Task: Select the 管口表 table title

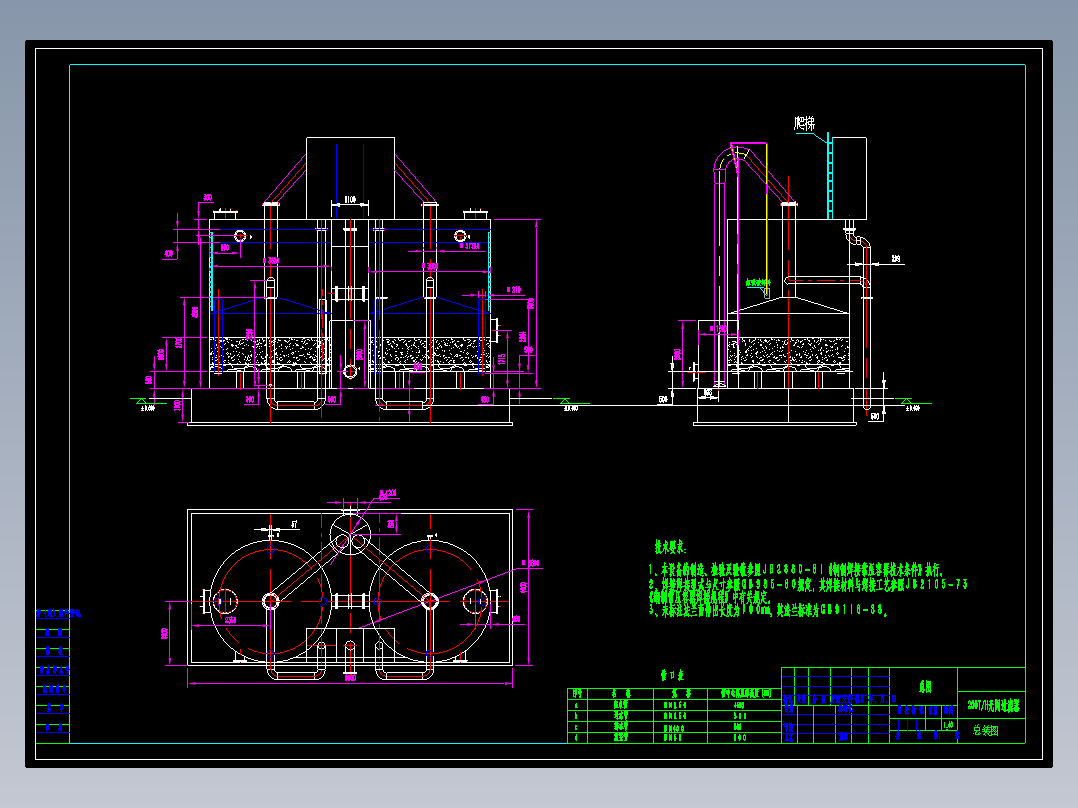Action: click(x=672, y=675)
